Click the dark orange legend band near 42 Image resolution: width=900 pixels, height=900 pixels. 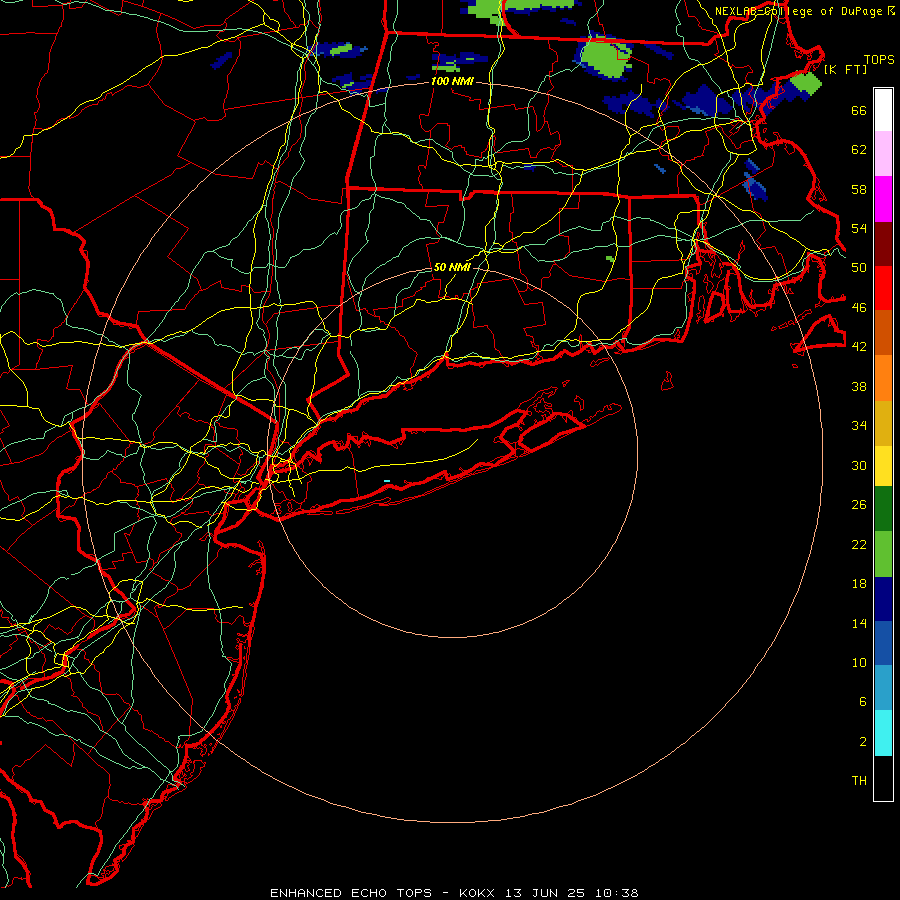coord(883,332)
